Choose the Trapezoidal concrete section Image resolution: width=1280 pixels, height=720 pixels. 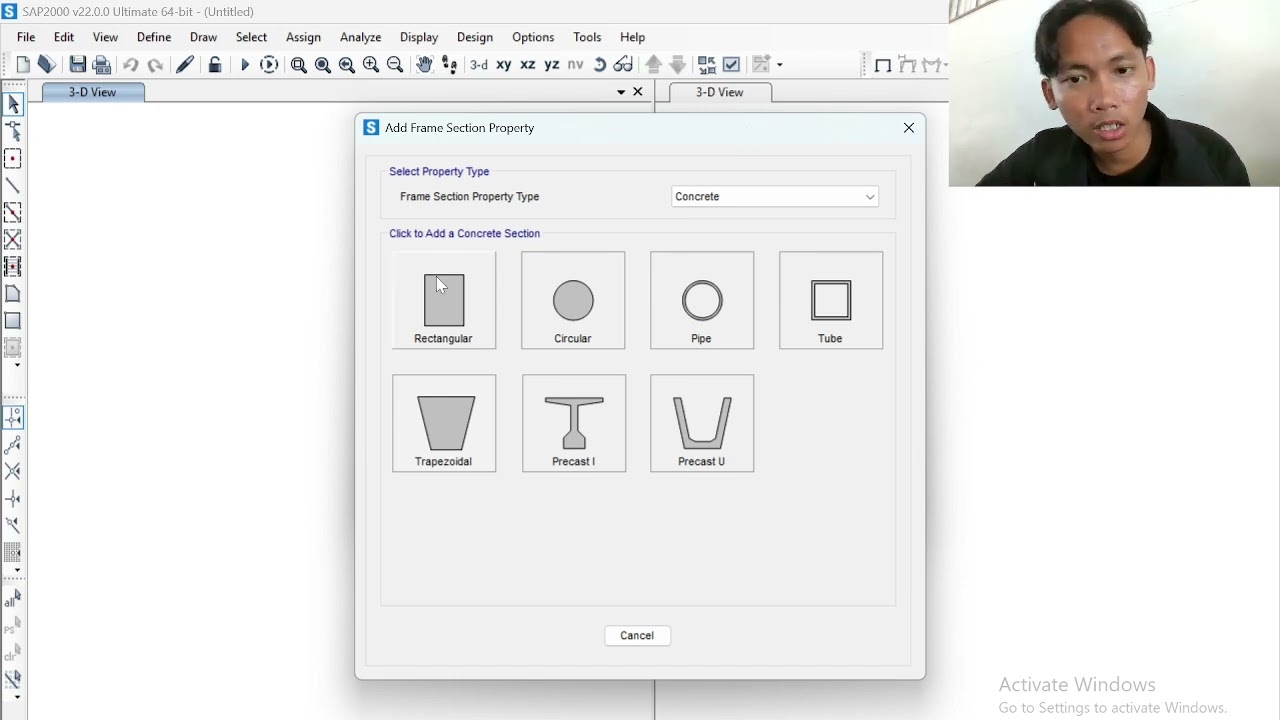point(444,423)
